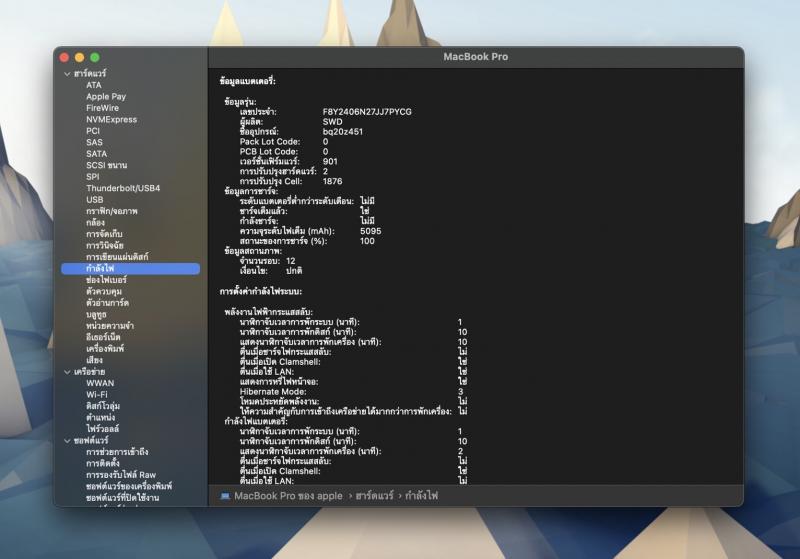Open หน่วยความจำ entry

coord(110,326)
